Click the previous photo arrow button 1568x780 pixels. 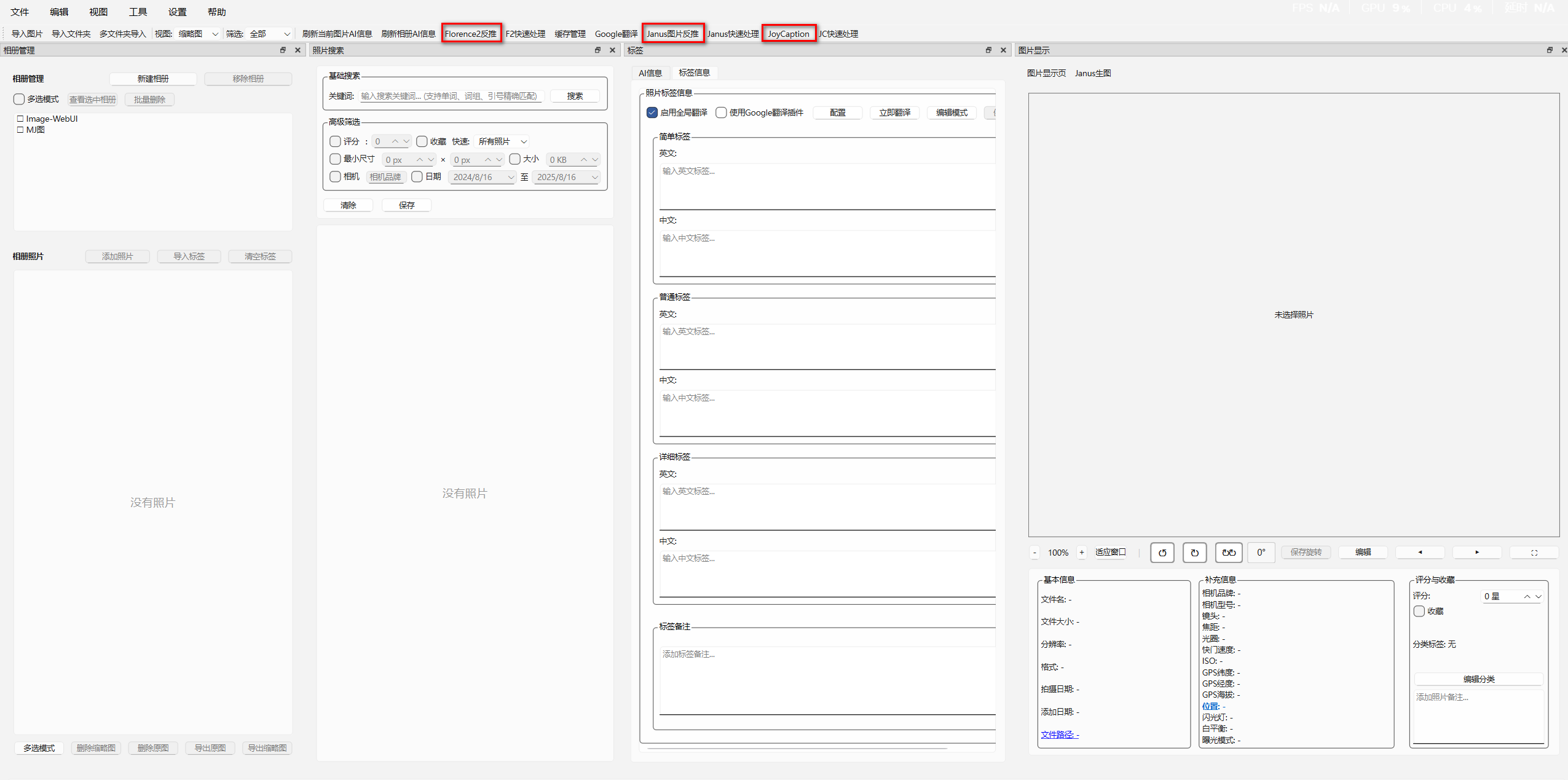coord(1420,553)
